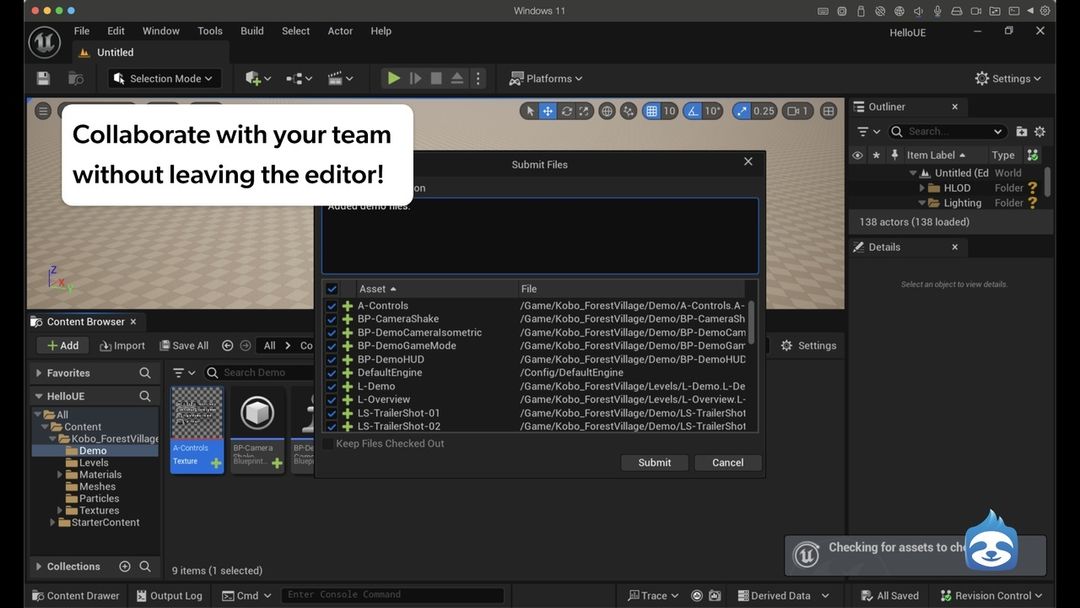Click Cancel in Submit Files dialog
Screen dimensions: 1080x608
click(x=727, y=463)
